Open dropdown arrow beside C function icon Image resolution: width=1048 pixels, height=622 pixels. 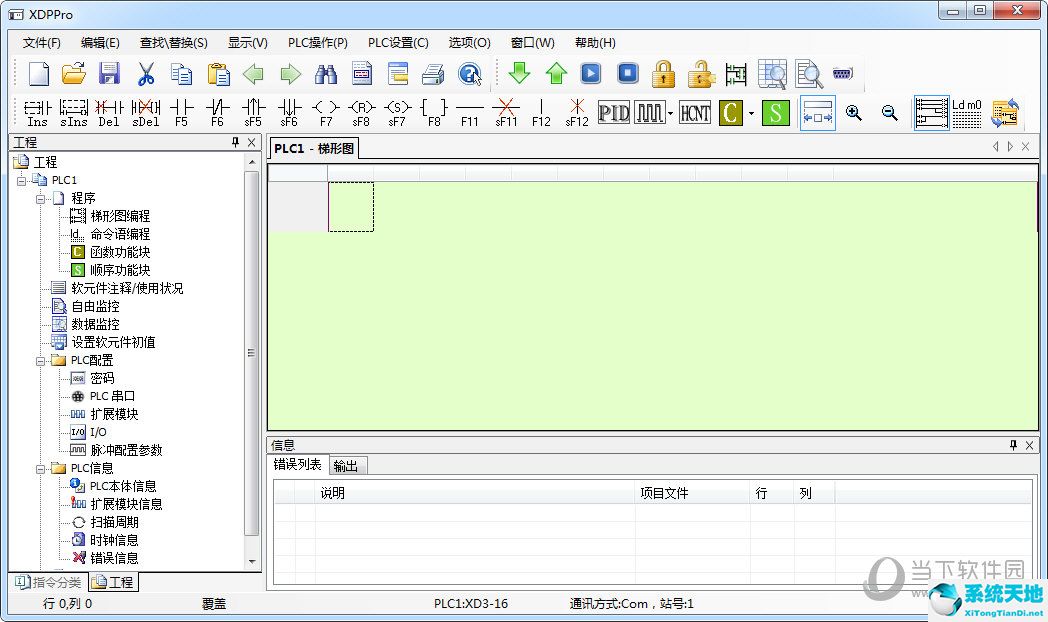[x=751, y=113]
